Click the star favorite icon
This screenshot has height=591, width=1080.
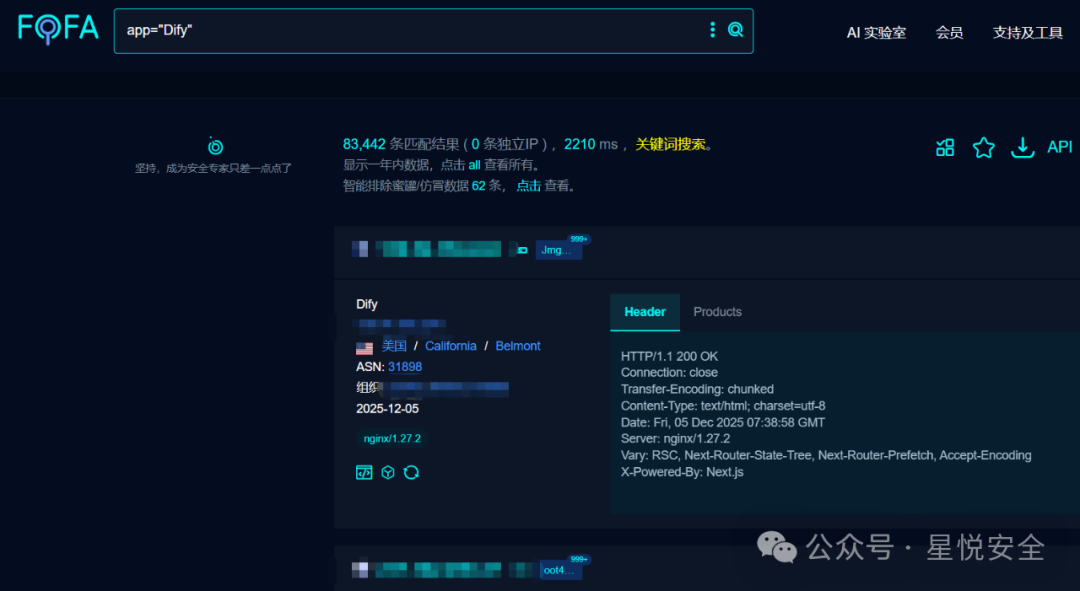(984, 147)
